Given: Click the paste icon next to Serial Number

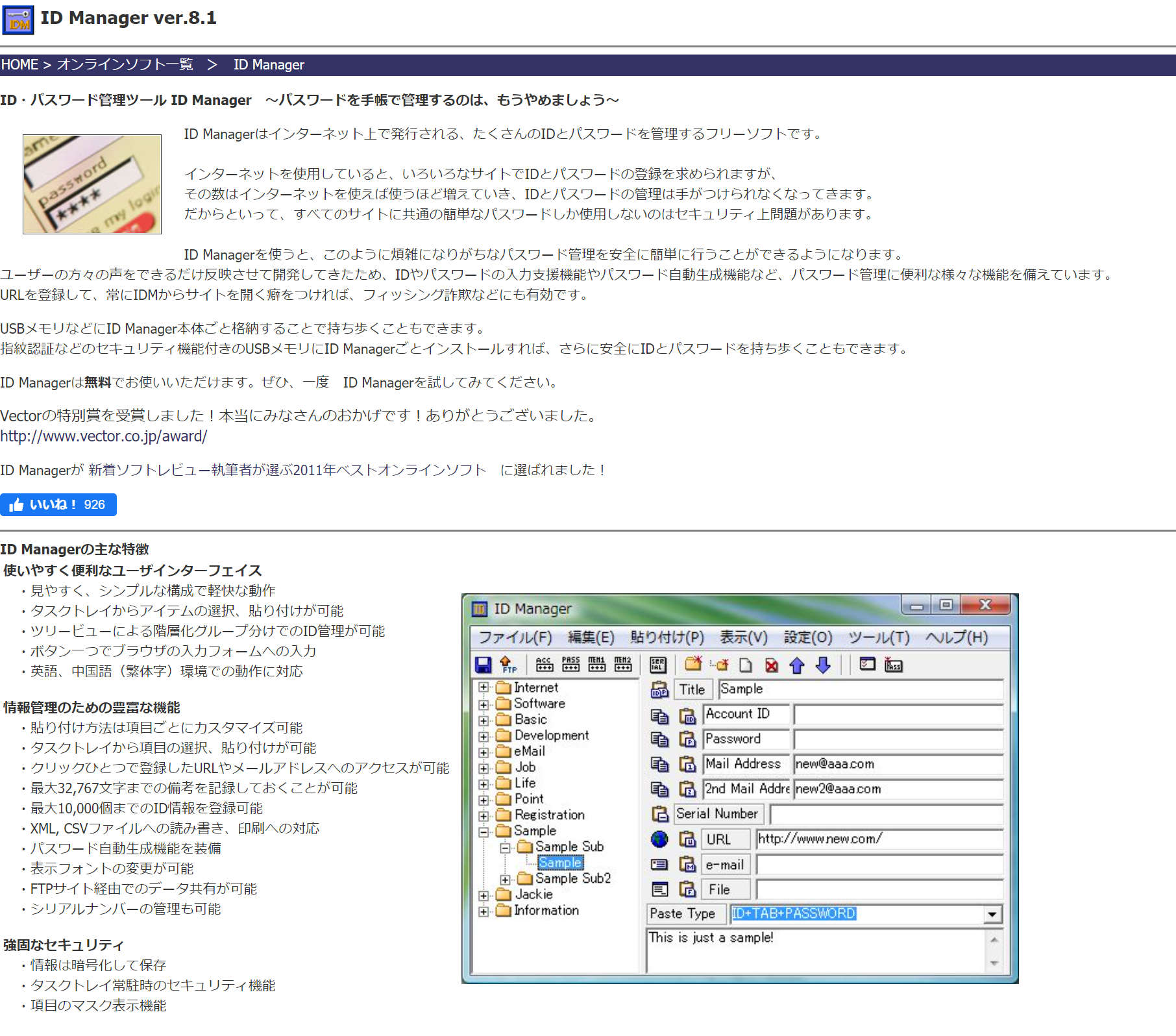Looking at the screenshot, I should (660, 814).
